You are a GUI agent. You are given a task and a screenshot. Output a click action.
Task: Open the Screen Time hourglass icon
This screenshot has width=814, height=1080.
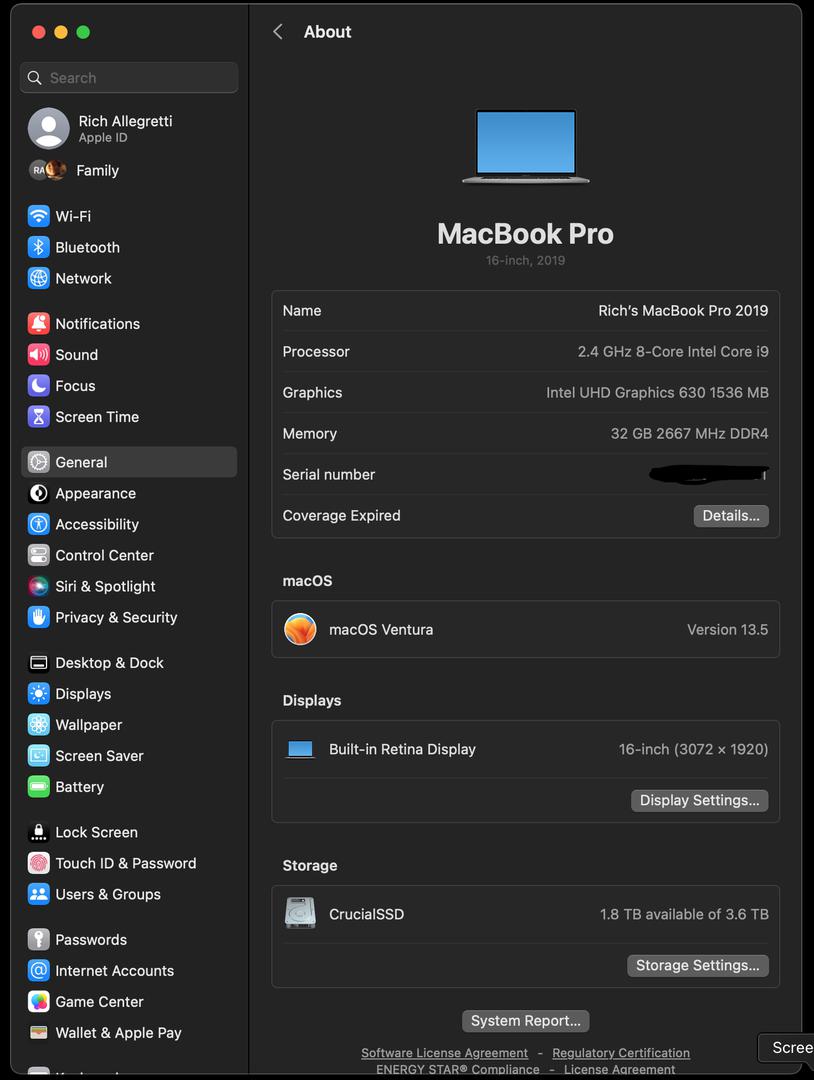(x=39, y=417)
